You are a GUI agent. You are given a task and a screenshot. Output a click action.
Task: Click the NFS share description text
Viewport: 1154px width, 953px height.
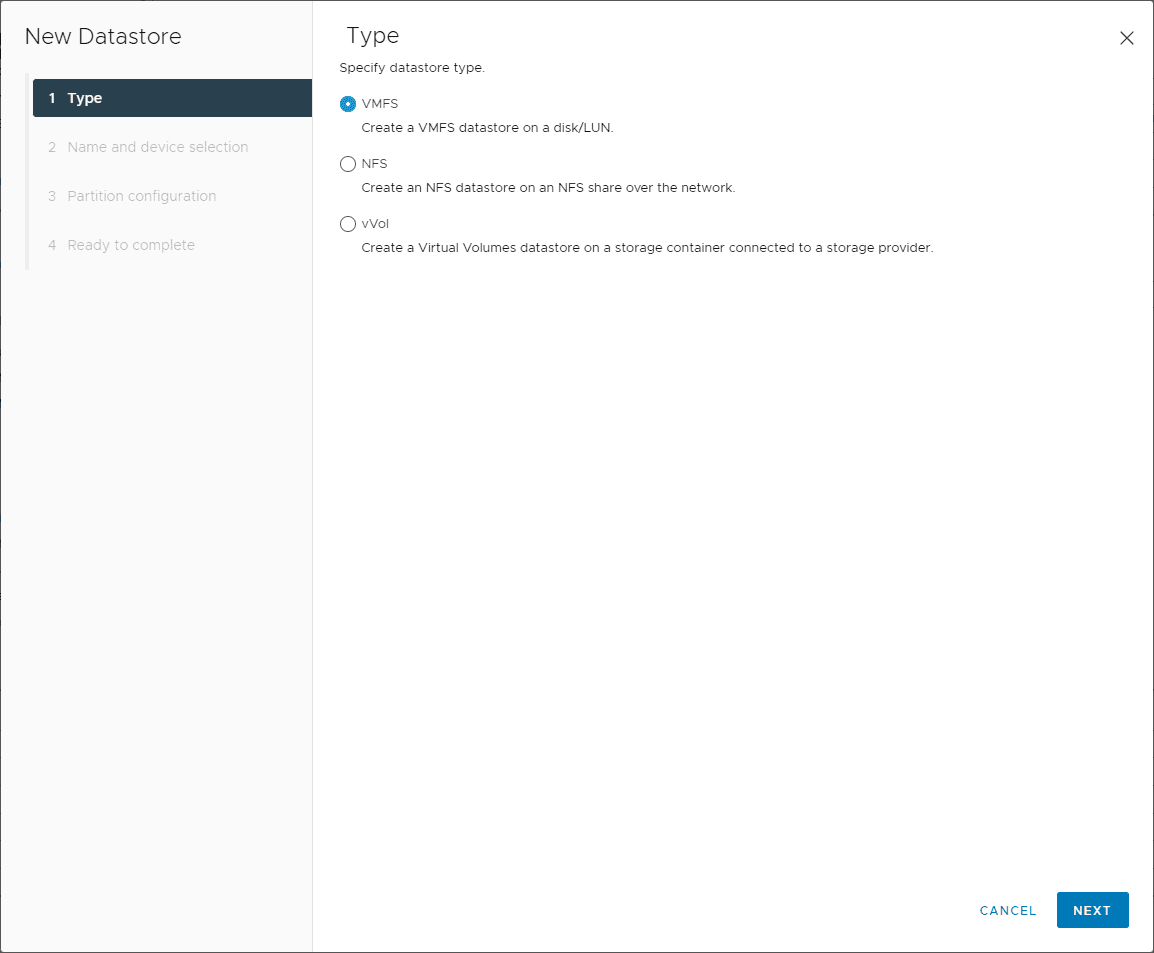548,188
